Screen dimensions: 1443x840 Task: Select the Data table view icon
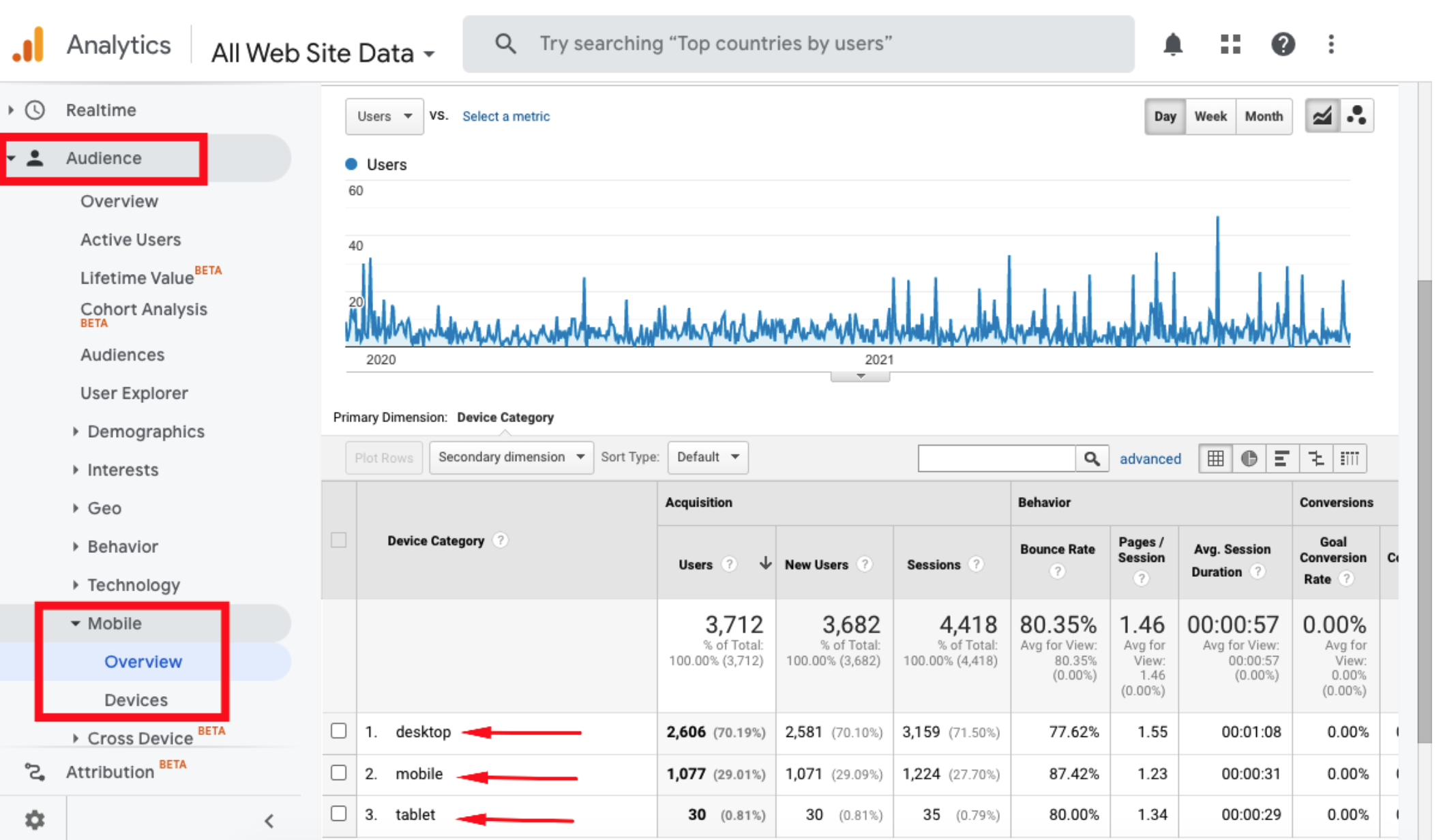click(1215, 458)
